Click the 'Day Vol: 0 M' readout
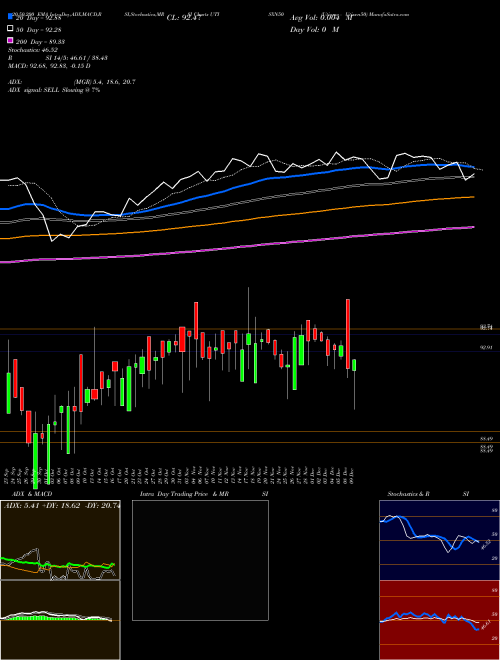This screenshot has width=500, height=660. [314, 29]
